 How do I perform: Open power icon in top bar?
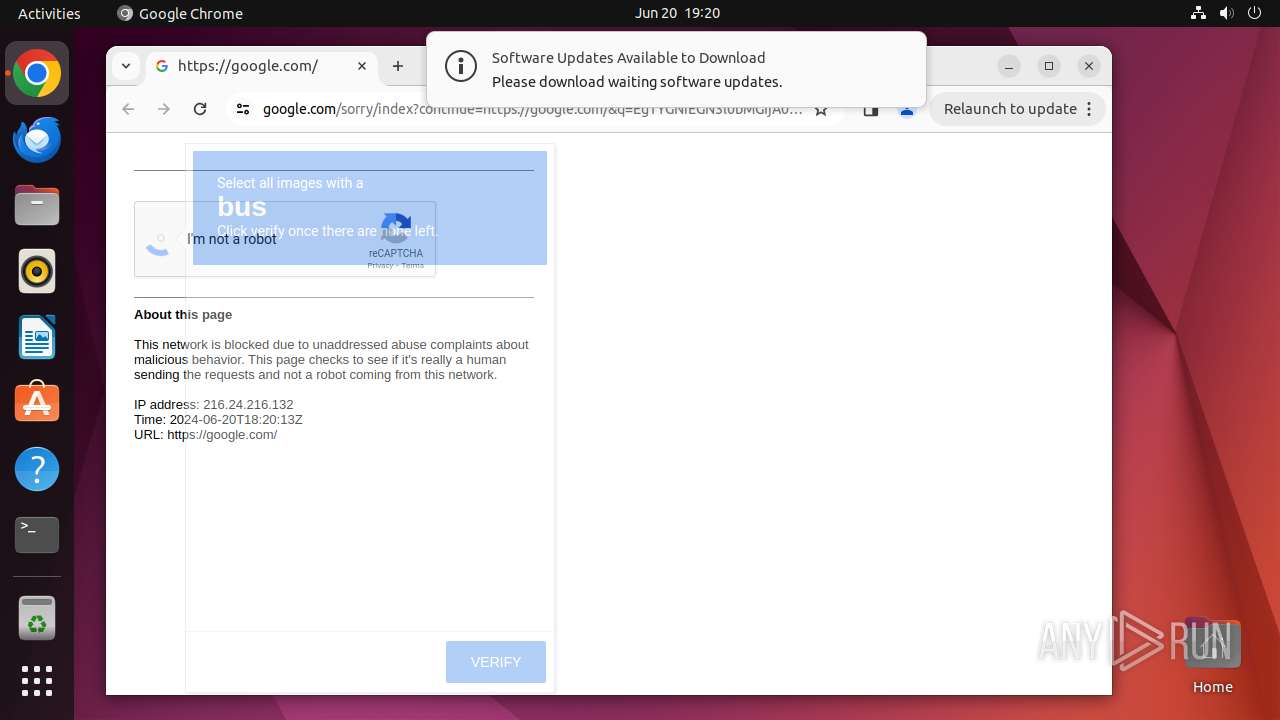(x=1254, y=13)
